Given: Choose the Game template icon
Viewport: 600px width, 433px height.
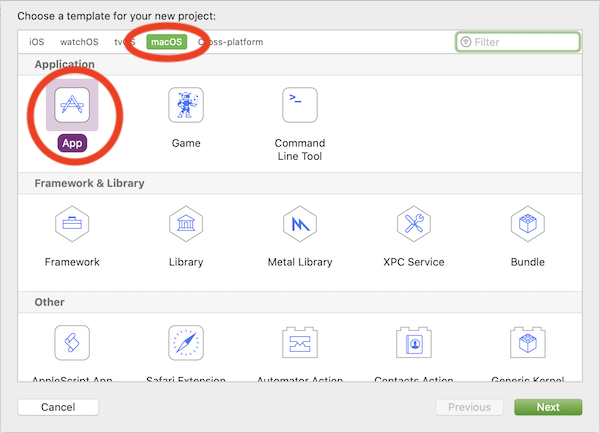Looking at the screenshot, I should (186, 105).
